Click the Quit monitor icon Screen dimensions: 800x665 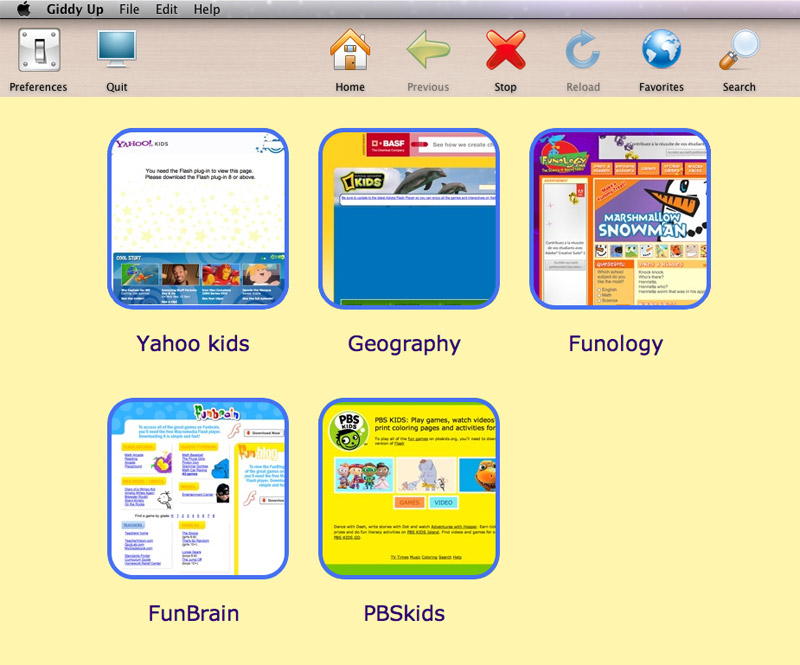click(x=117, y=49)
